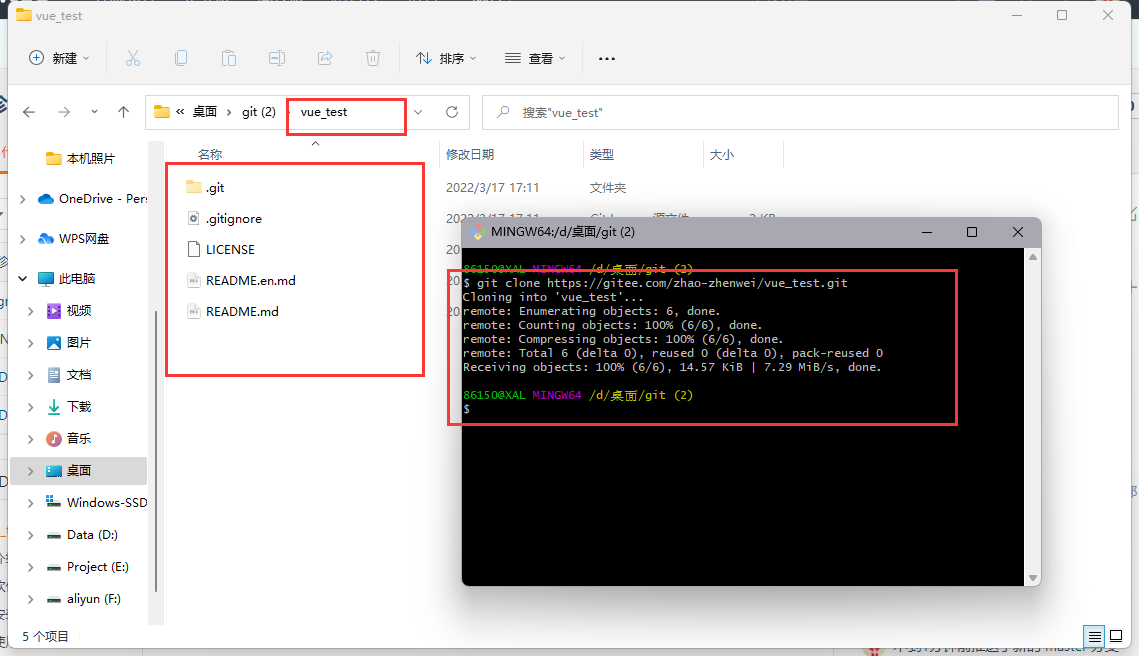Click the Delete trash icon
This screenshot has width=1139, height=656.
pyautogui.click(x=373, y=58)
